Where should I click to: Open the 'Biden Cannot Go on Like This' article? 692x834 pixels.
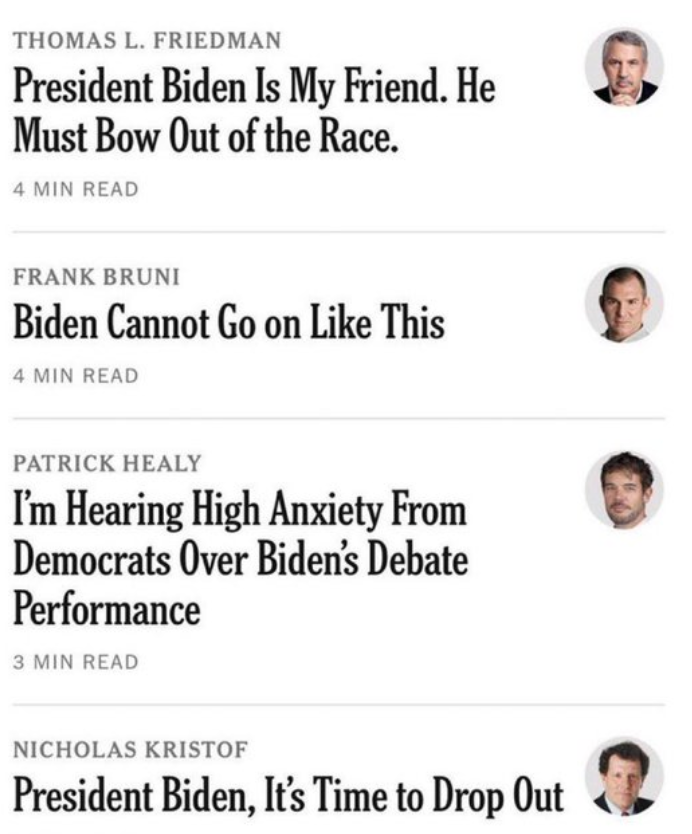[x=229, y=323]
